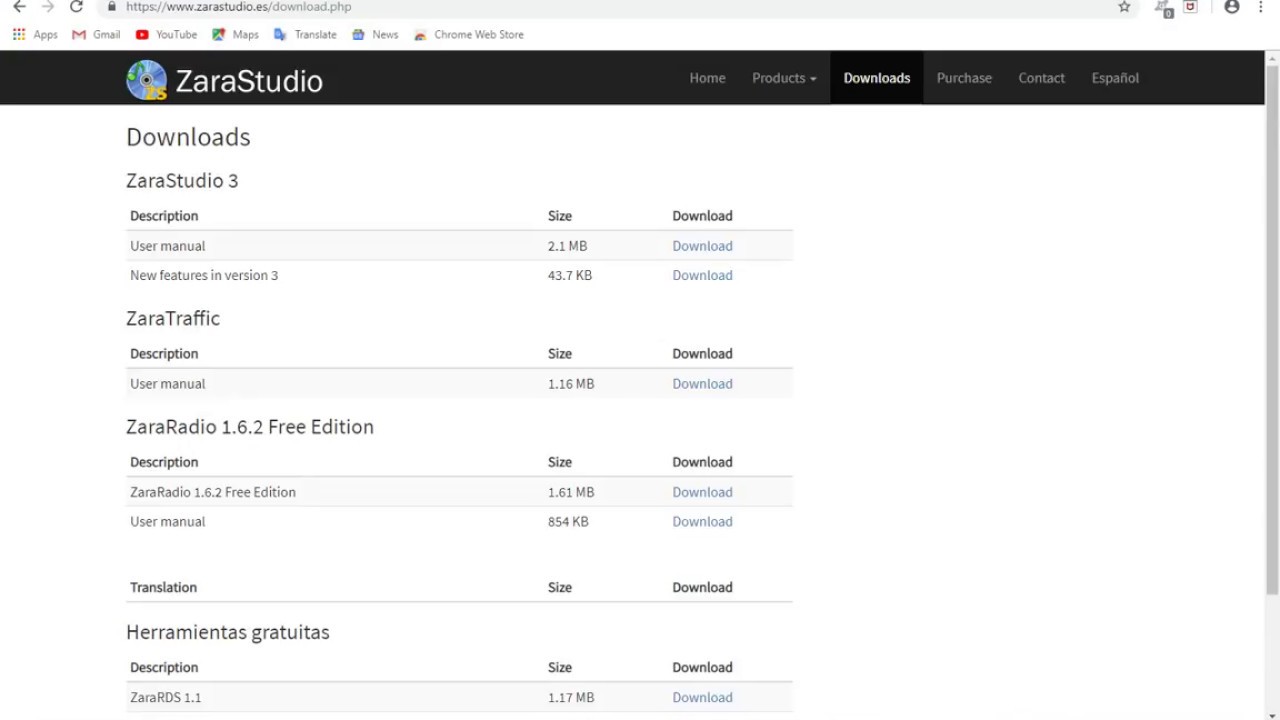Select Downloads navigation tab
This screenshot has width=1280, height=720.
[877, 78]
